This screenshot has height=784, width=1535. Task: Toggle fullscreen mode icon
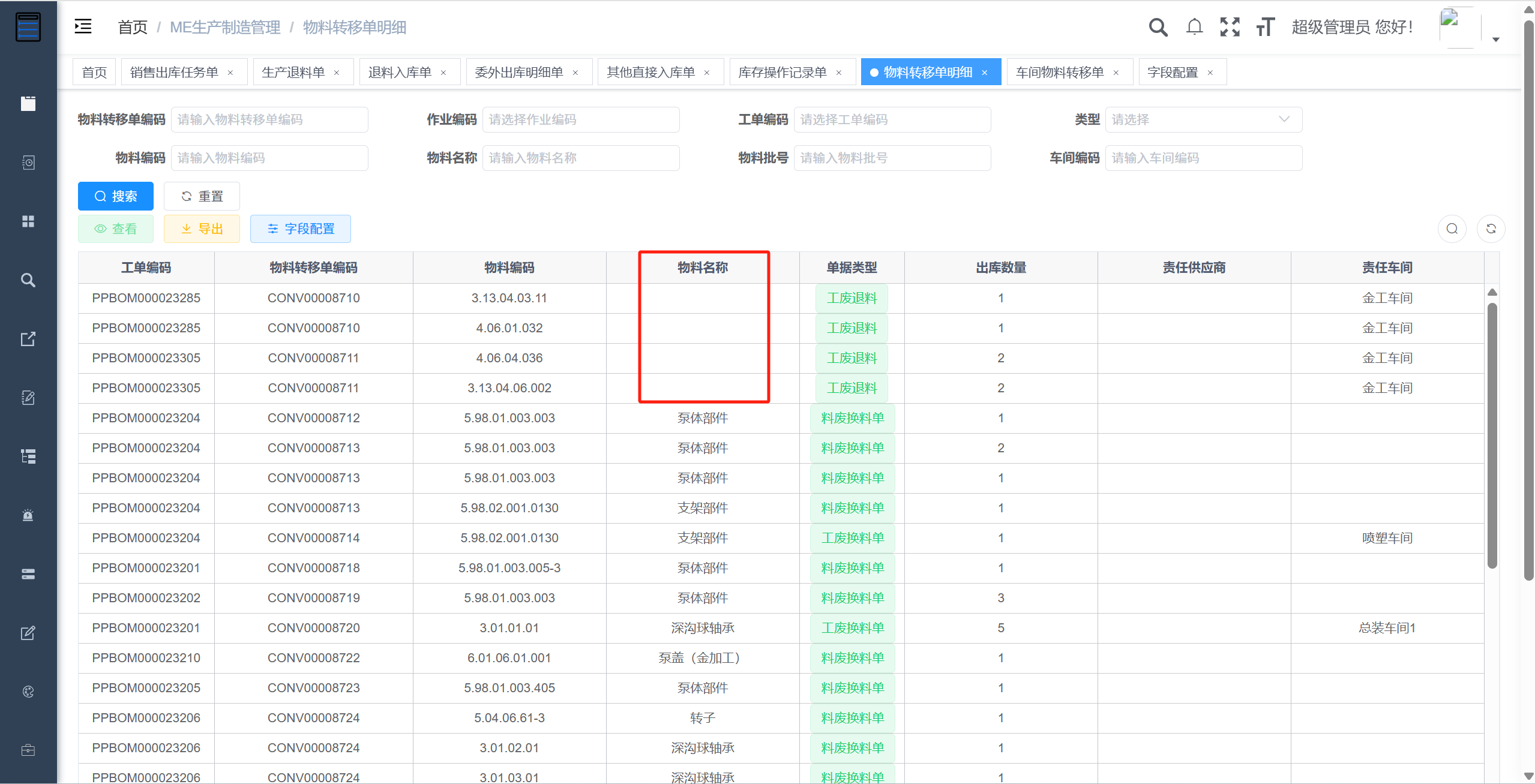[x=1230, y=27]
